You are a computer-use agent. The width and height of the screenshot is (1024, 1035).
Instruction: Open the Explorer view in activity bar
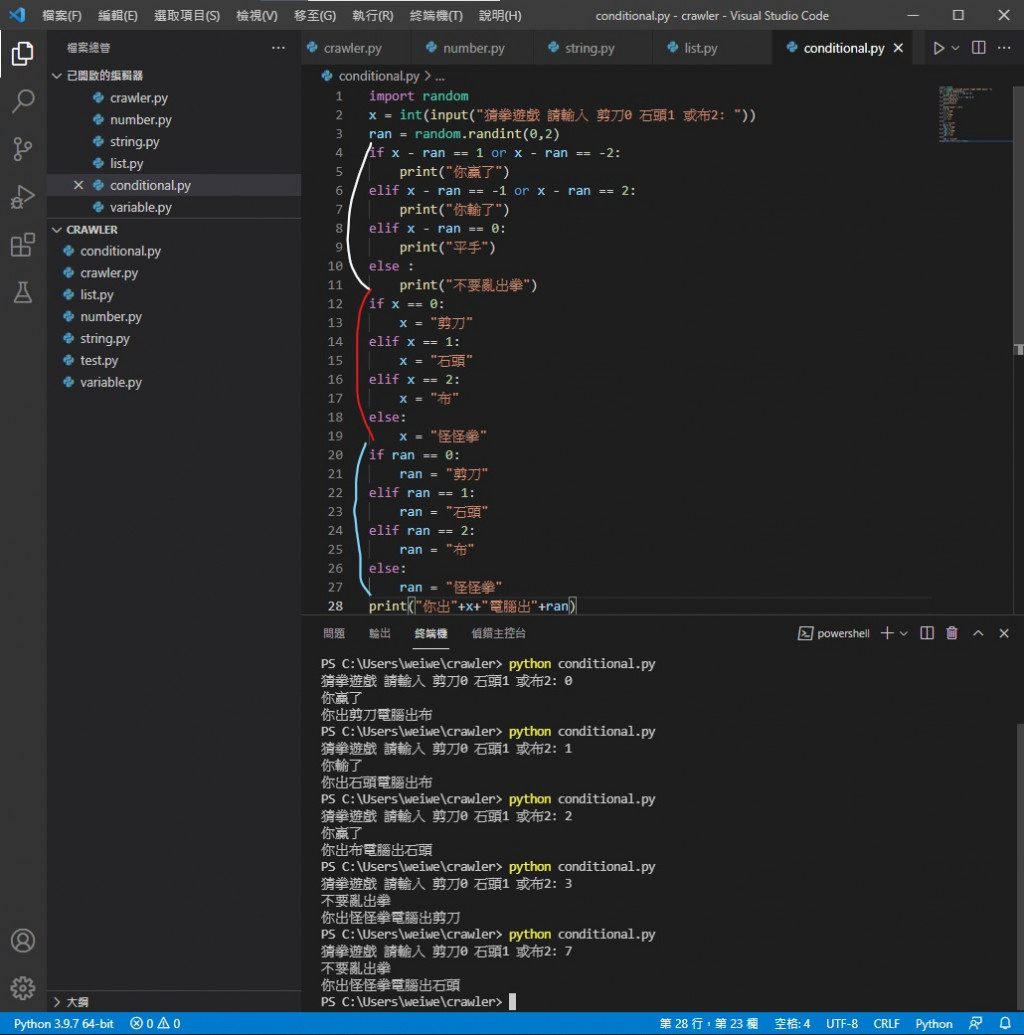click(22, 53)
